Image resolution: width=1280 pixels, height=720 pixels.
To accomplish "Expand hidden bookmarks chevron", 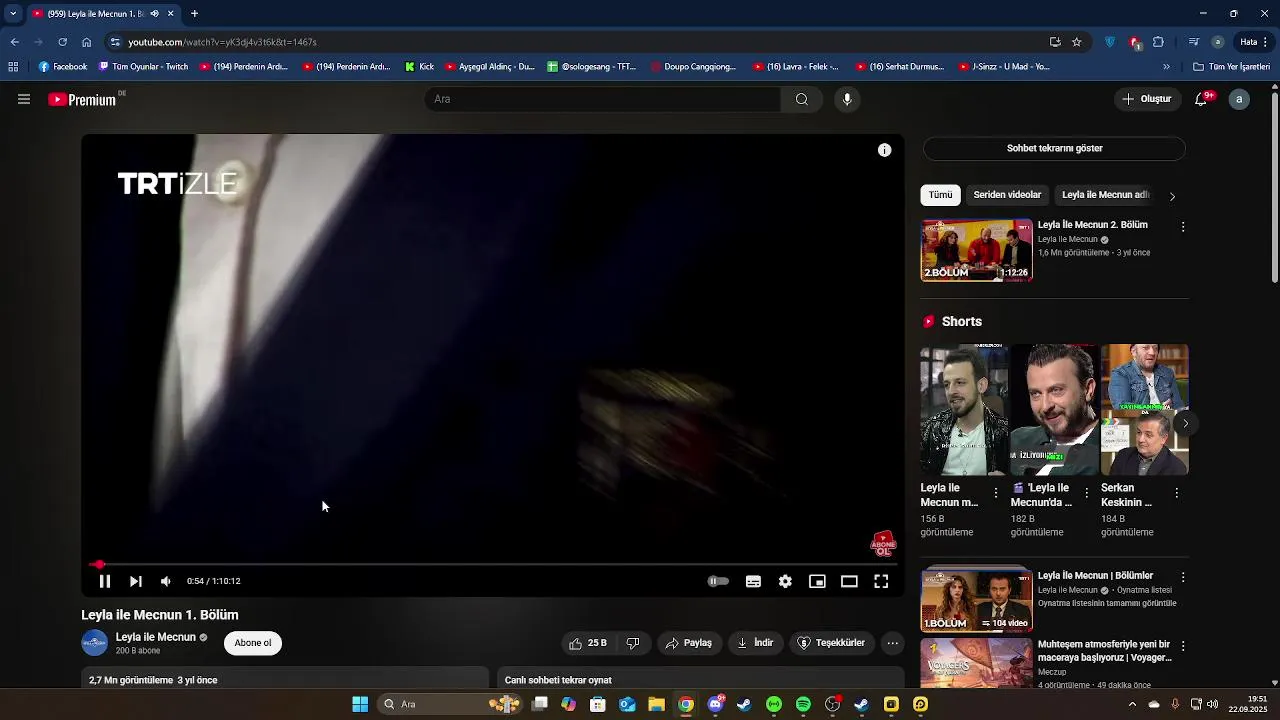I will (1166, 67).
